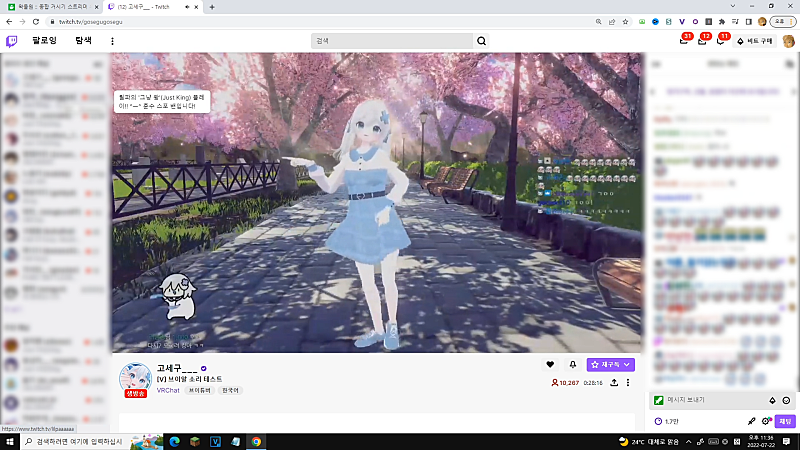Image resolution: width=800 pixels, height=450 pixels.
Task: Open the Chrome zoom magnifier icon
Action: pyautogui.click(x=598, y=22)
